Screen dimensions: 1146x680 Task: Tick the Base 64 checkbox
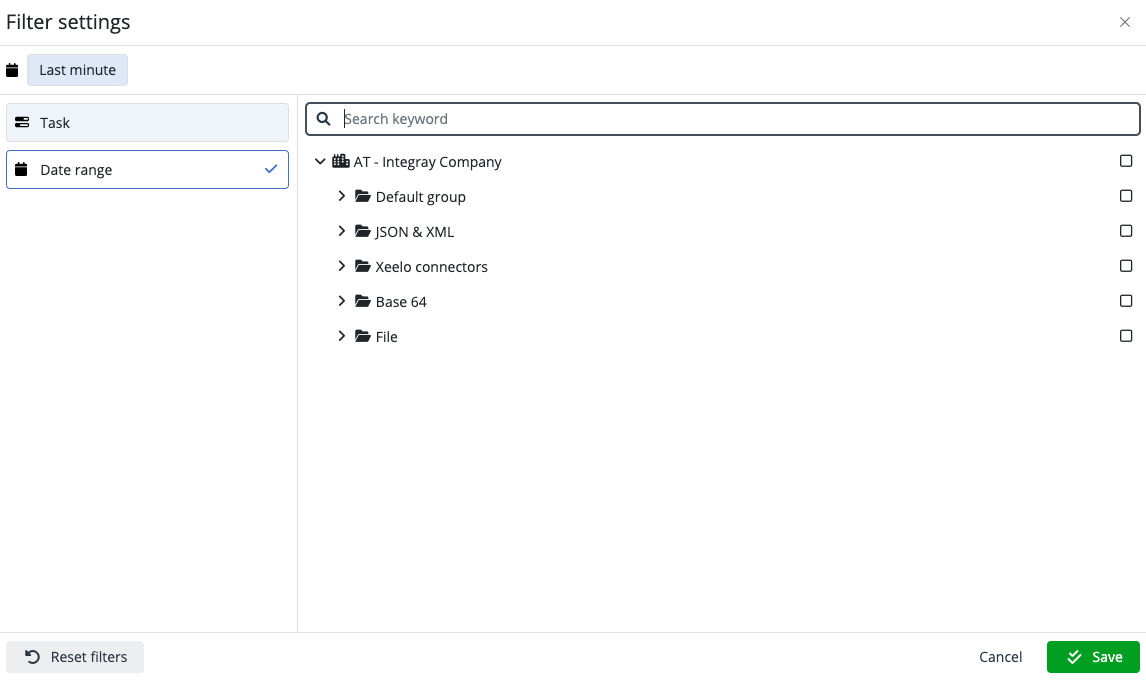1126,300
